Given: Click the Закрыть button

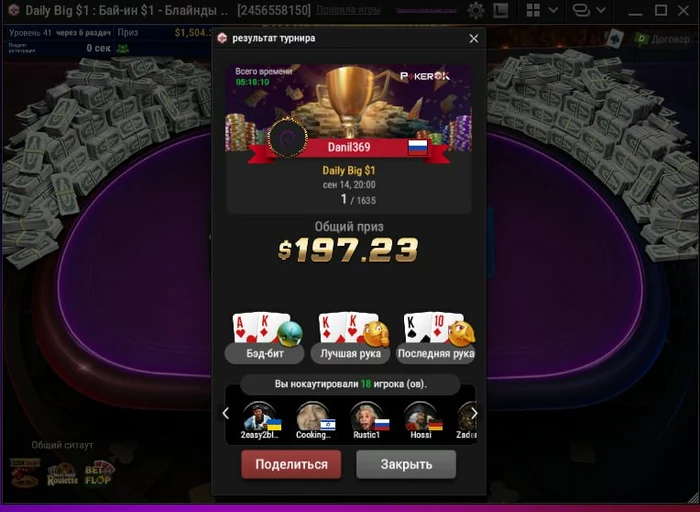Looking at the screenshot, I should (x=406, y=464).
